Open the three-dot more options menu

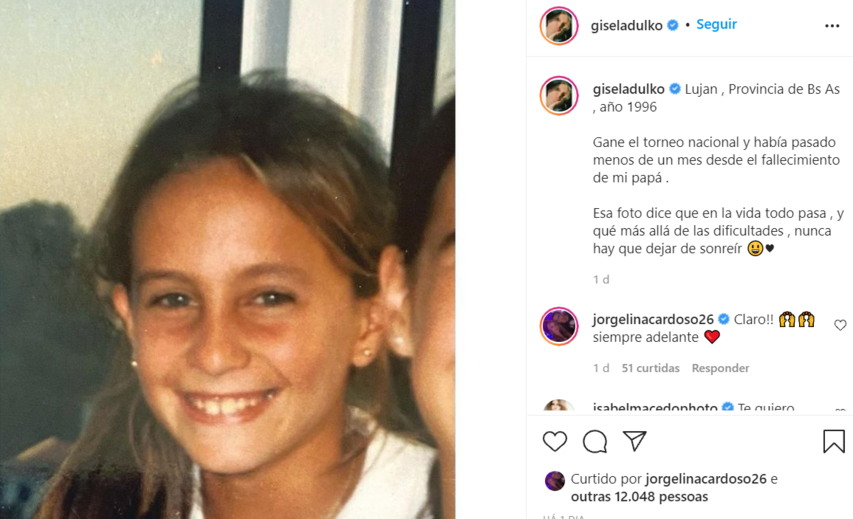pyautogui.click(x=832, y=26)
